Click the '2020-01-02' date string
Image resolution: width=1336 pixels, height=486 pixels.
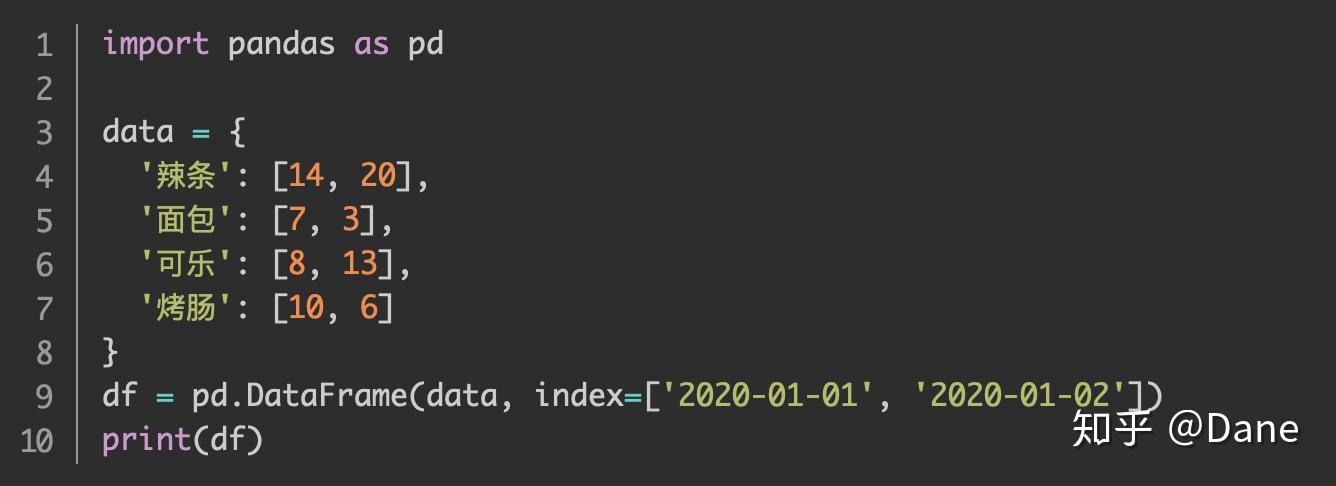pos(1021,396)
